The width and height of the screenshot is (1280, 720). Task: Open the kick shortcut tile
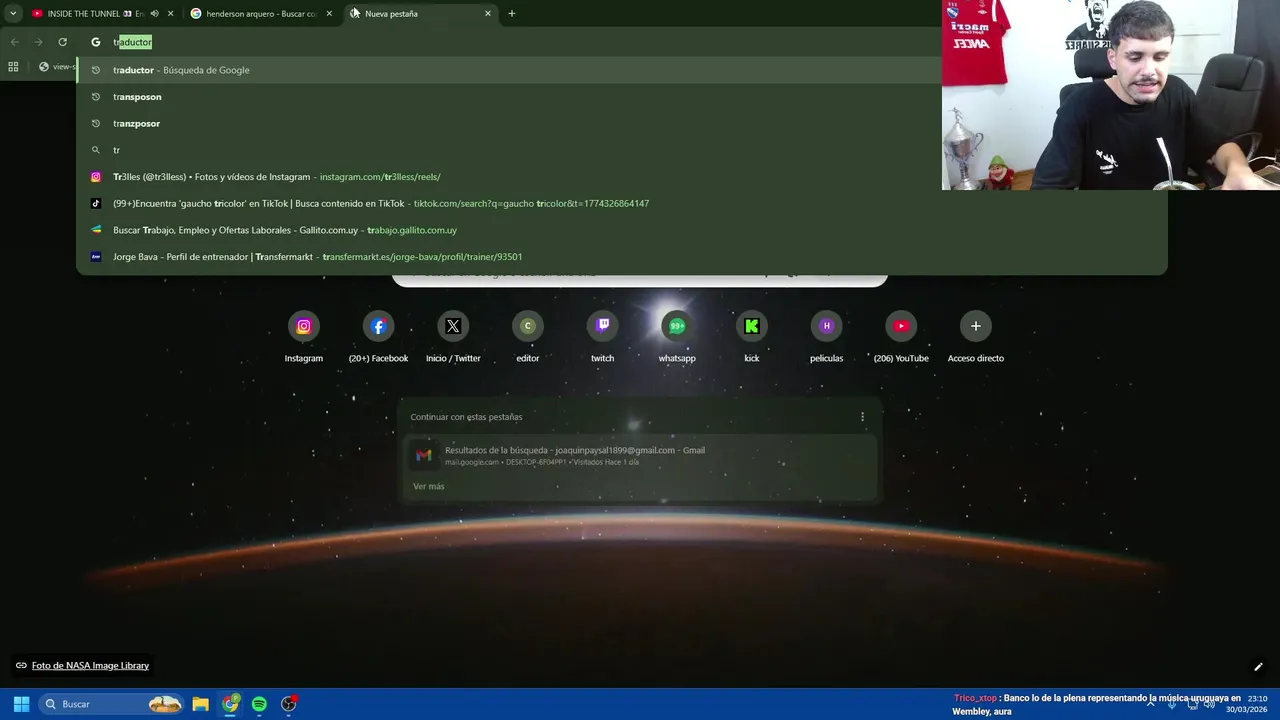(x=752, y=338)
